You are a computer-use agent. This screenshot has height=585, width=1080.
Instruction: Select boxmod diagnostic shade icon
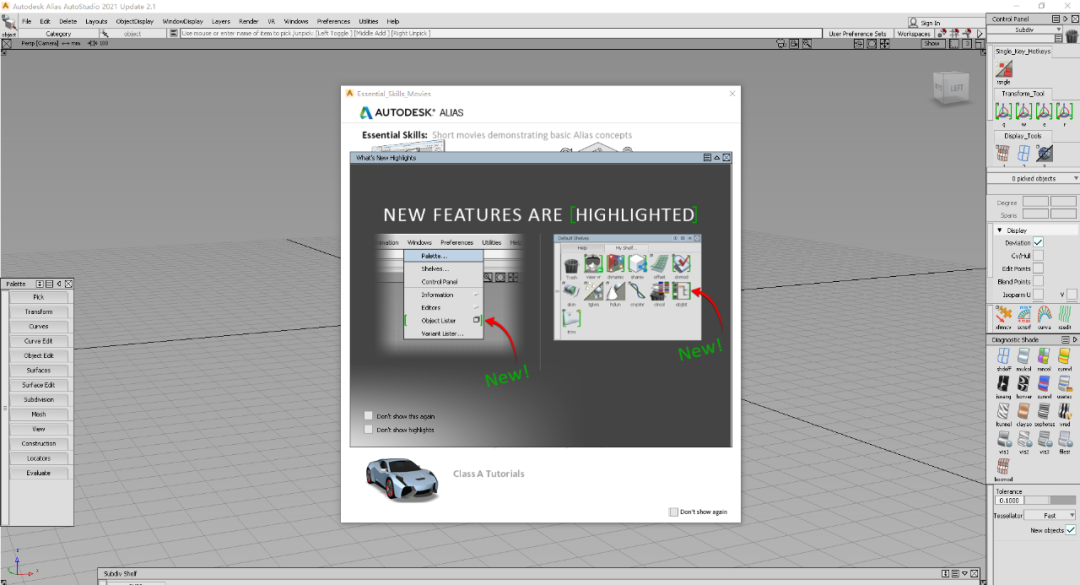coord(1003,466)
